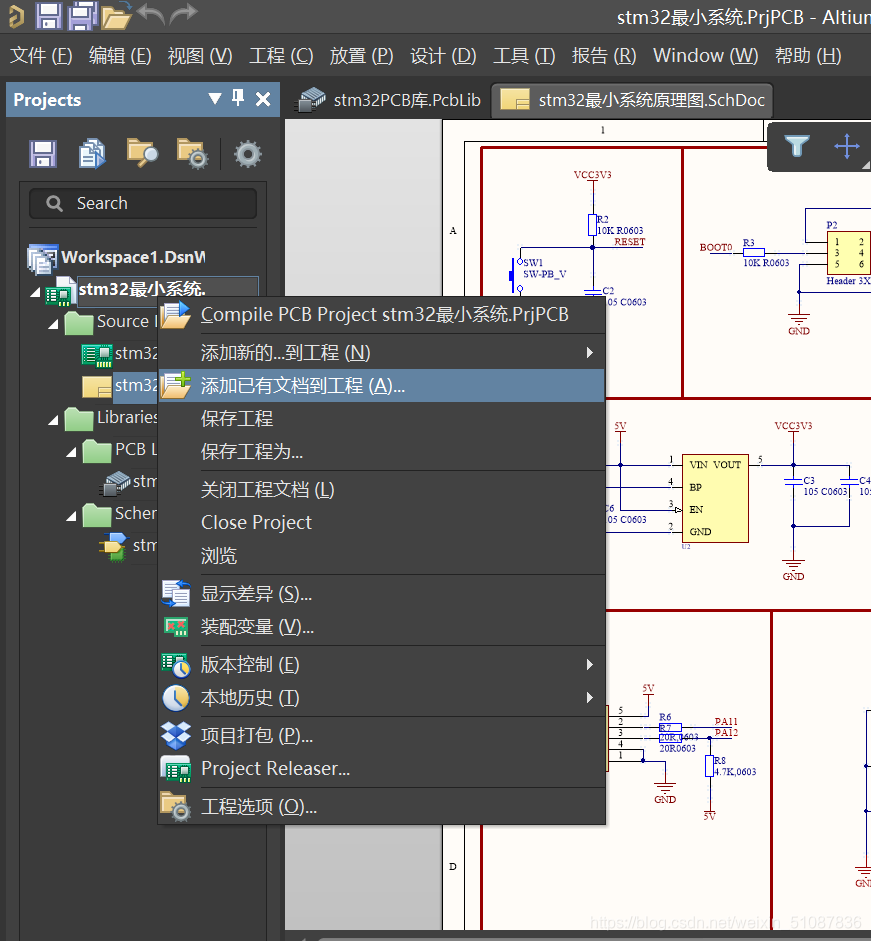Switch to stm32PCB库.PcbLib tab
871x941 pixels.
pyautogui.click(x=391, y=100)
